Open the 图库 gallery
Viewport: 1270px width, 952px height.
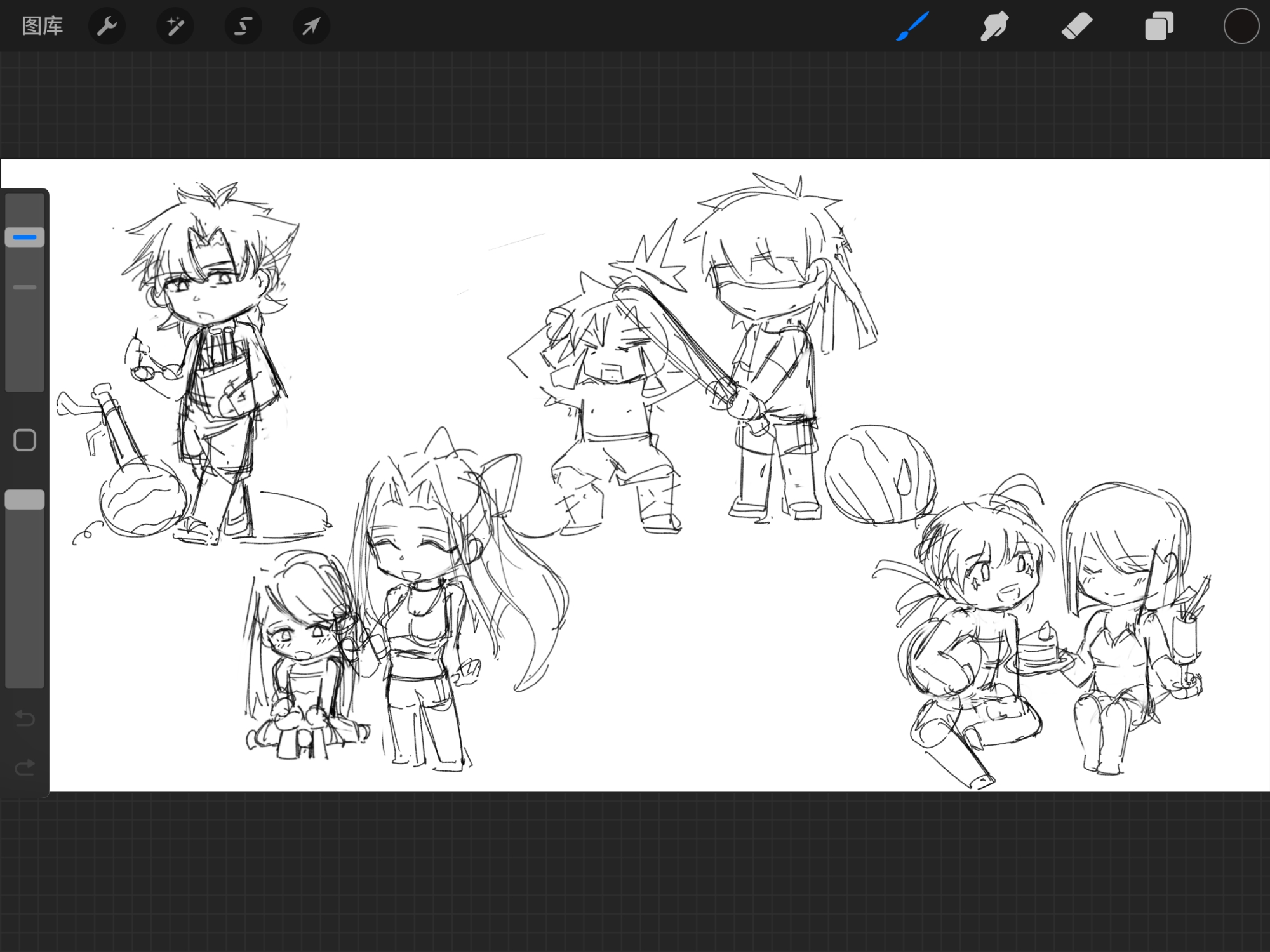pos(42,26)
